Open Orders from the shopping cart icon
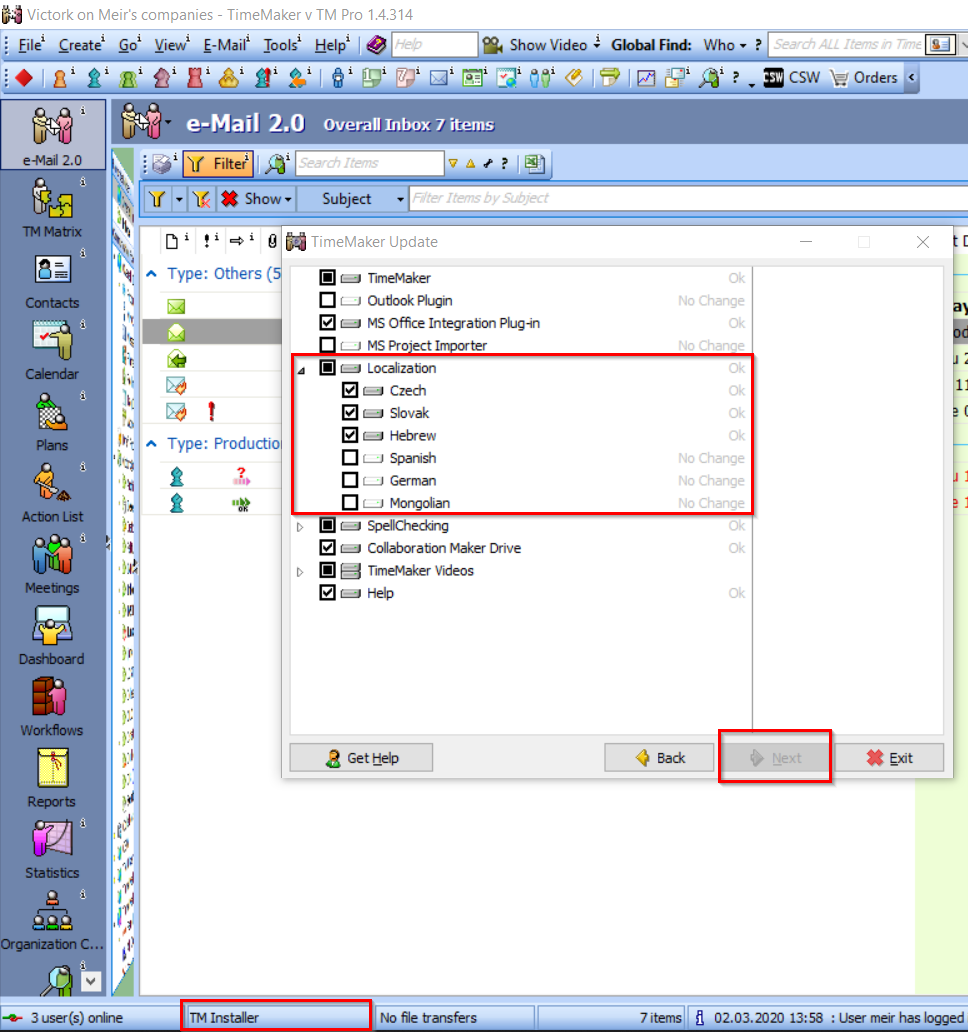This screenshot has height=1032, width=968. (863, 78)
